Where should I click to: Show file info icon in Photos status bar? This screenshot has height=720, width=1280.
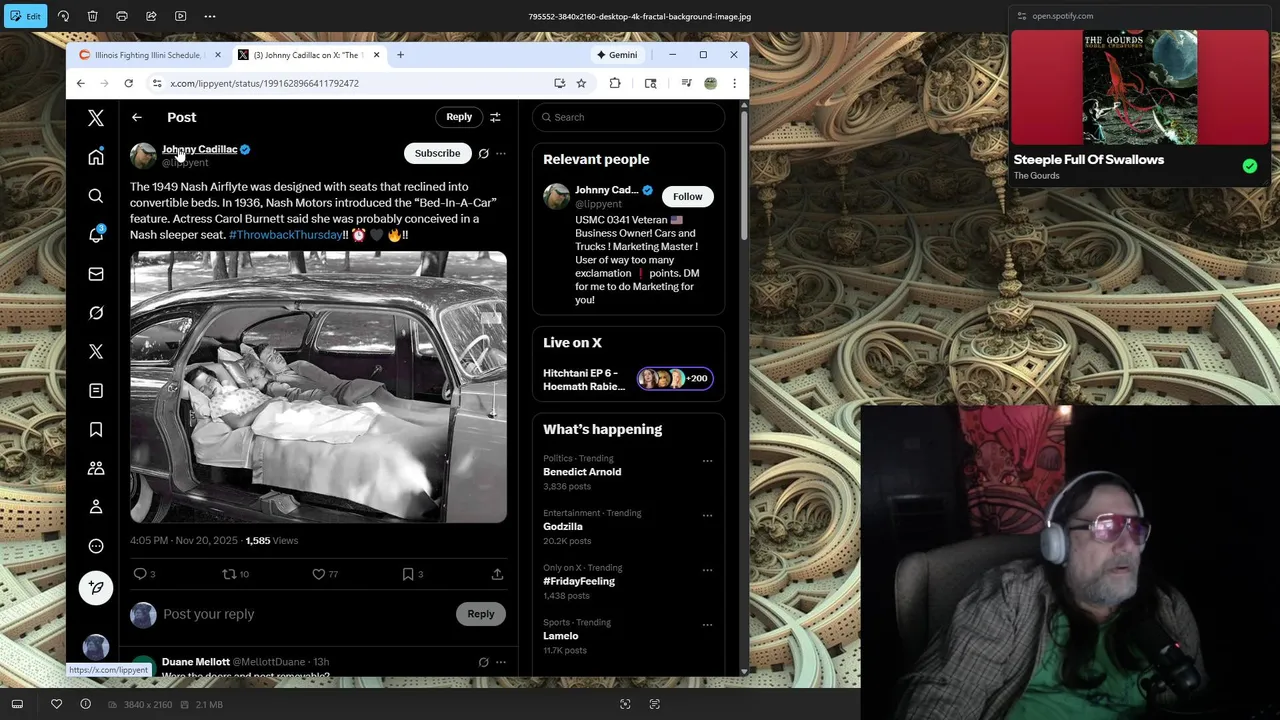point(85,704)
